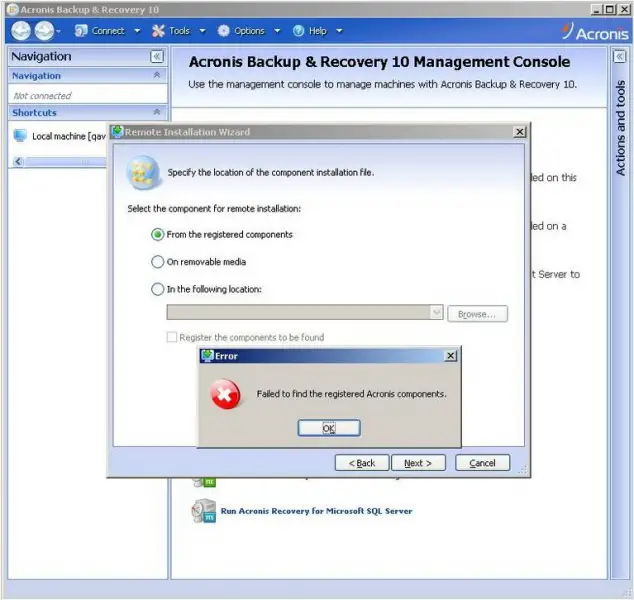Screen dimensions: 634x600
Task: Click the Connect toolbar icon
Action: (81, 31)
